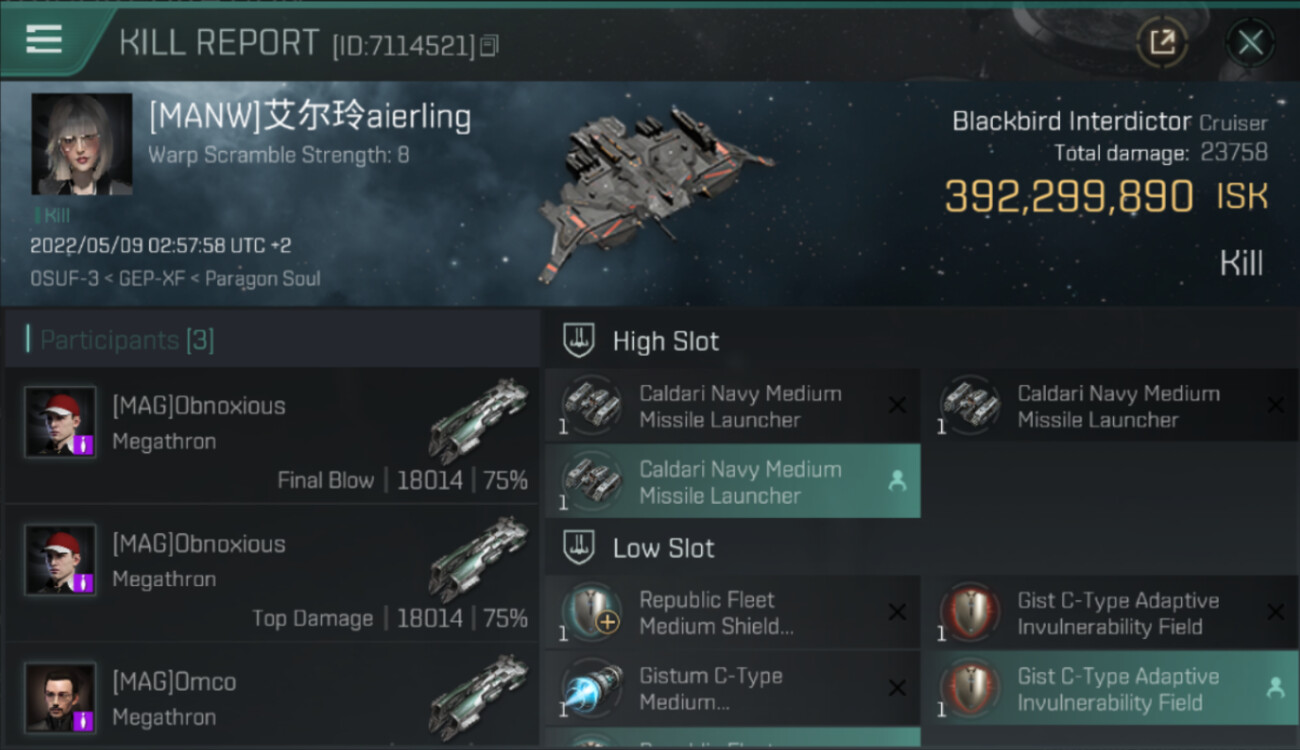Click the final blow Megathron ship icon
The width and height of the screenshot is (1300, 750).
pos(478,420)
